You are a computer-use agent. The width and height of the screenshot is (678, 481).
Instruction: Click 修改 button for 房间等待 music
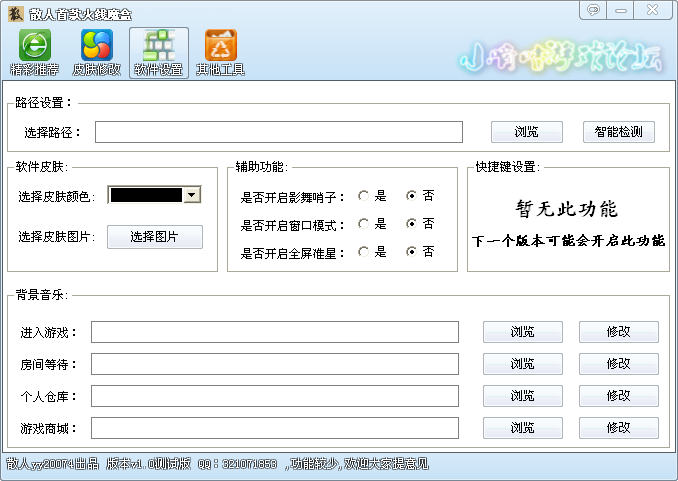tap(619, 364)
